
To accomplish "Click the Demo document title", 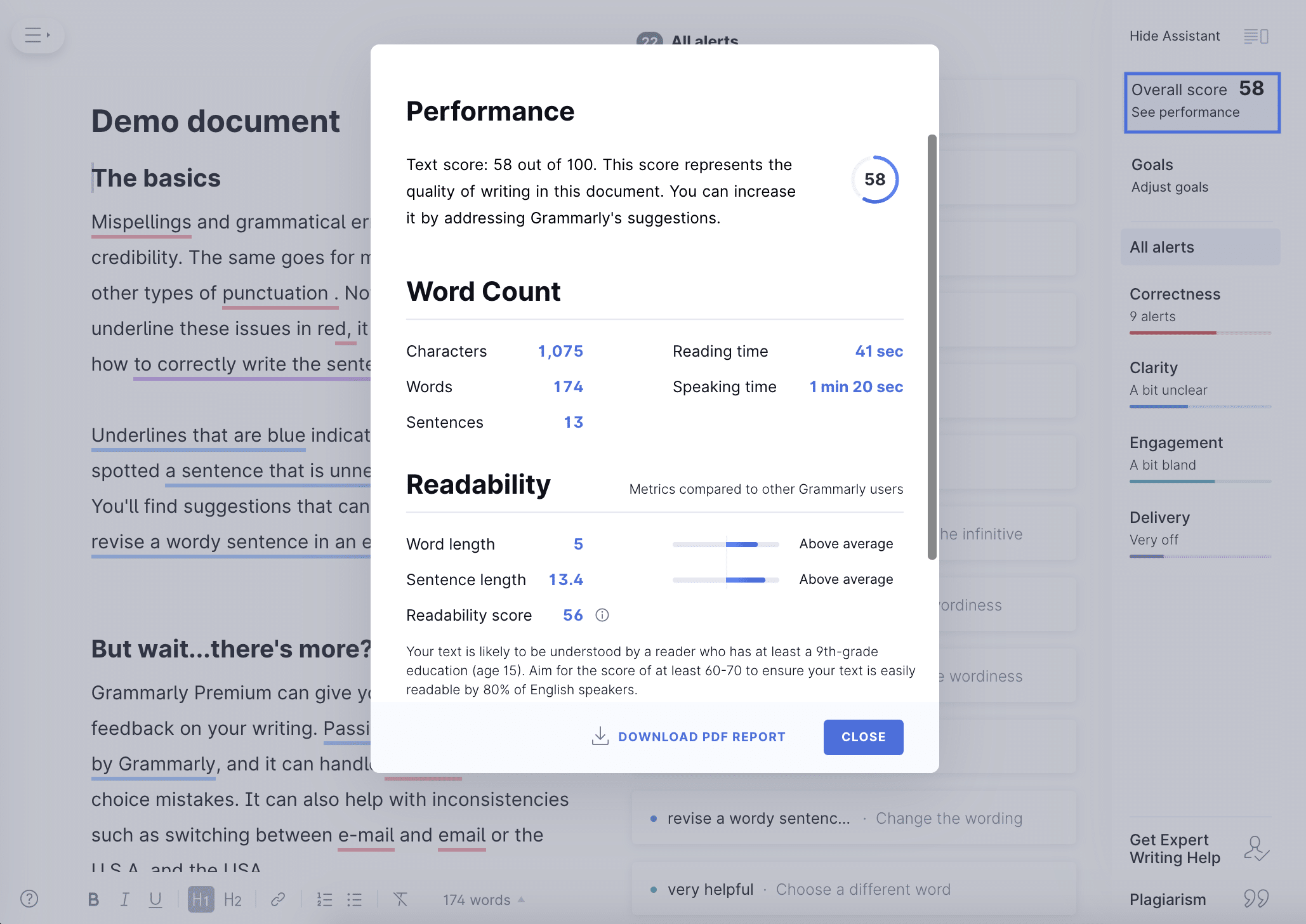I will (x=216, y=121).
